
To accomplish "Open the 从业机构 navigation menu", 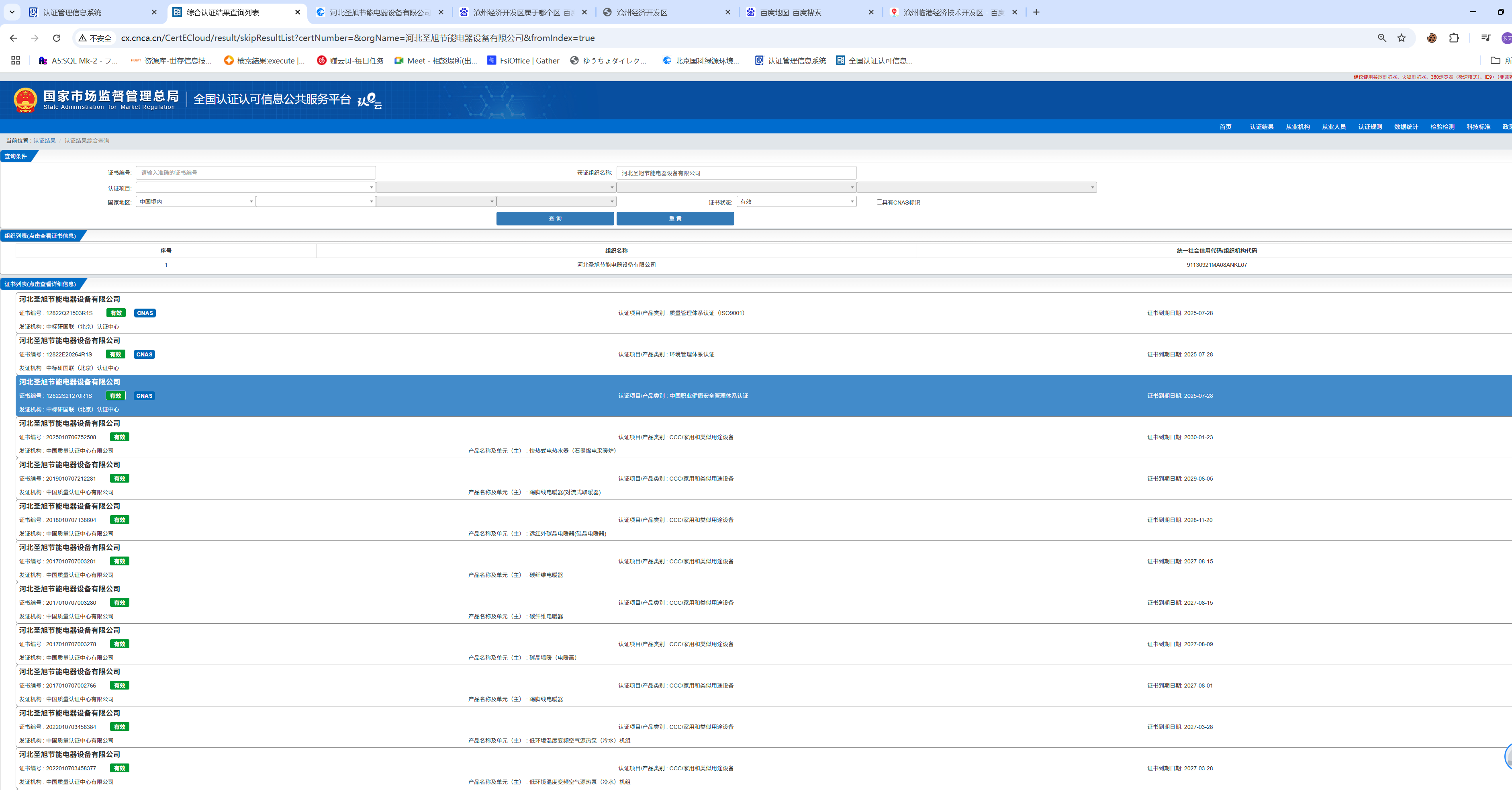I will tap(1297, 127).
